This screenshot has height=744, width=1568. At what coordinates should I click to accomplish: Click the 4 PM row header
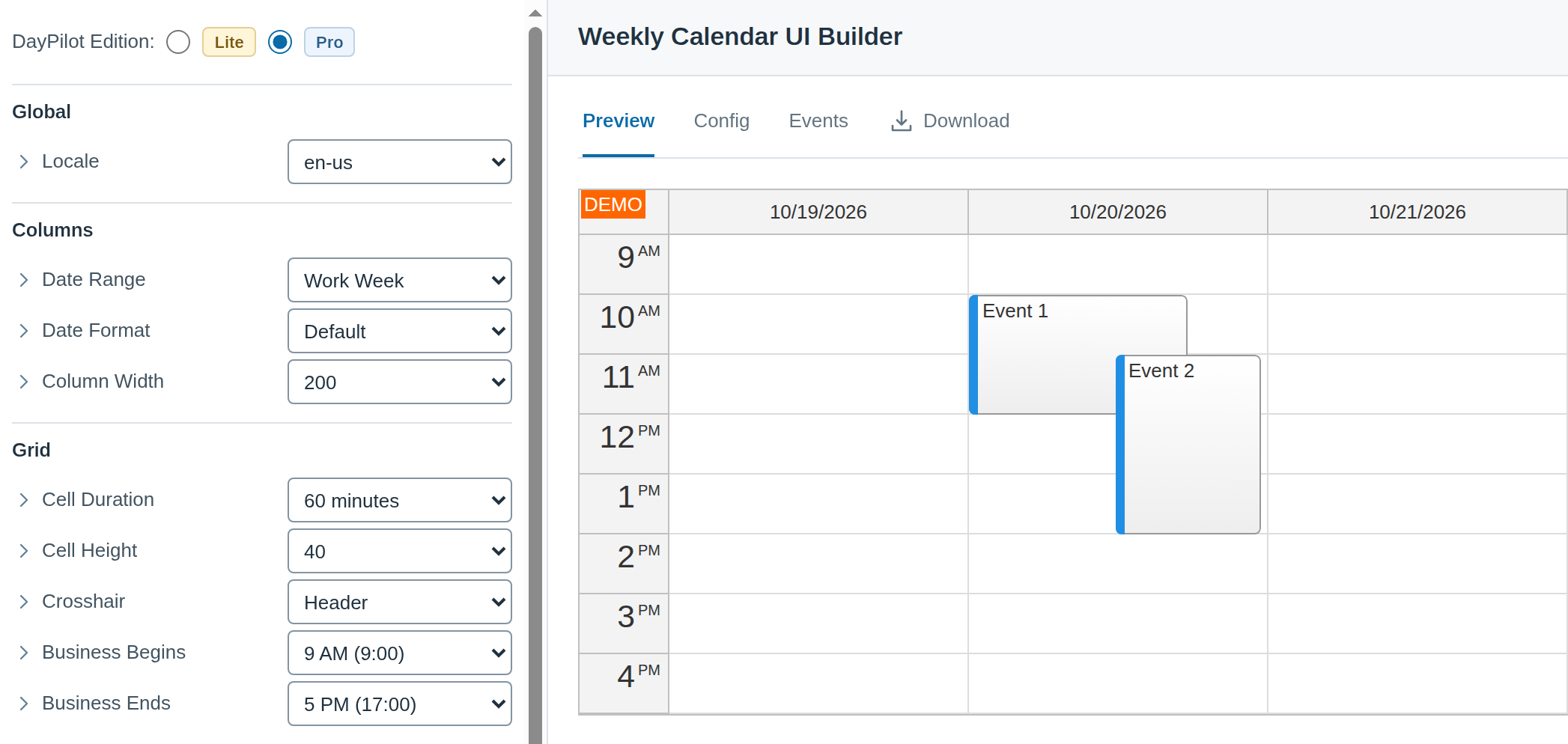(x=624, y=683)
